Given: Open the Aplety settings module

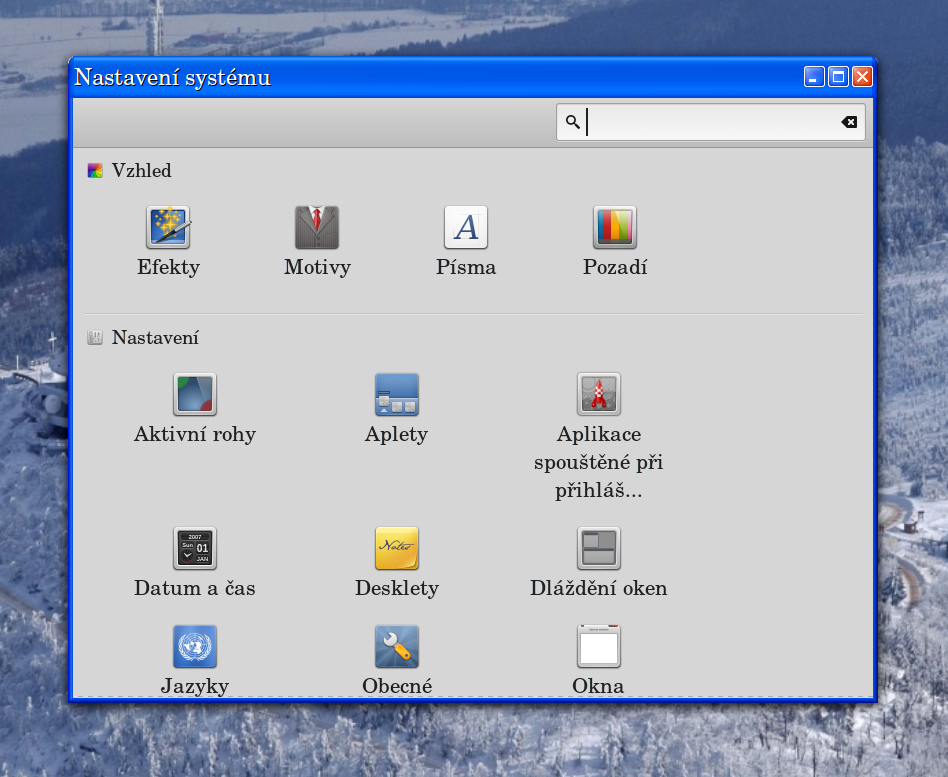Looking at the screenshot, I should coord(397,395).
